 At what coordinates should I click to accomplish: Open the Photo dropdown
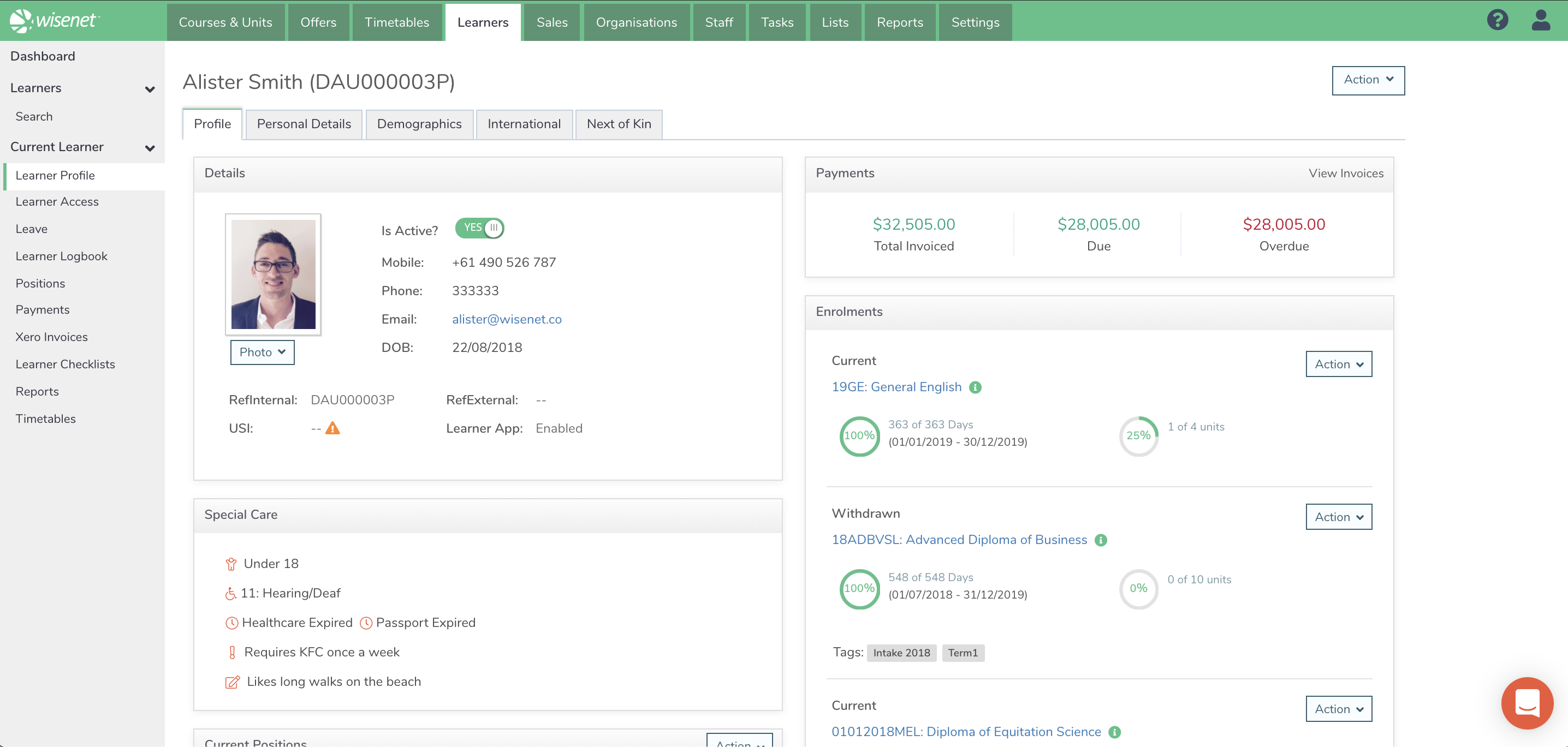coord(262,352)
